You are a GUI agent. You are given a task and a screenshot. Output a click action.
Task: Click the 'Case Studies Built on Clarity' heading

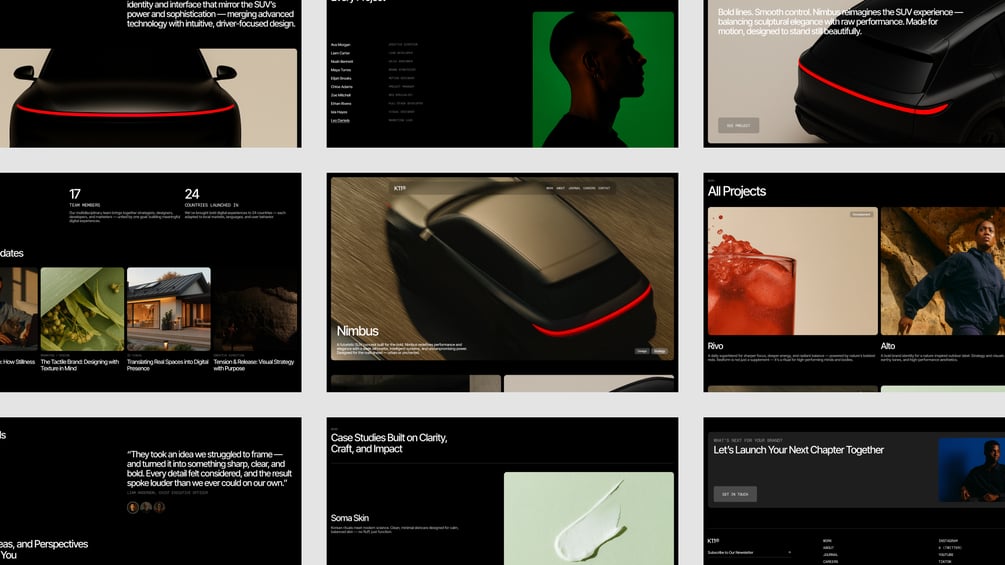click(x=389, y=443)
